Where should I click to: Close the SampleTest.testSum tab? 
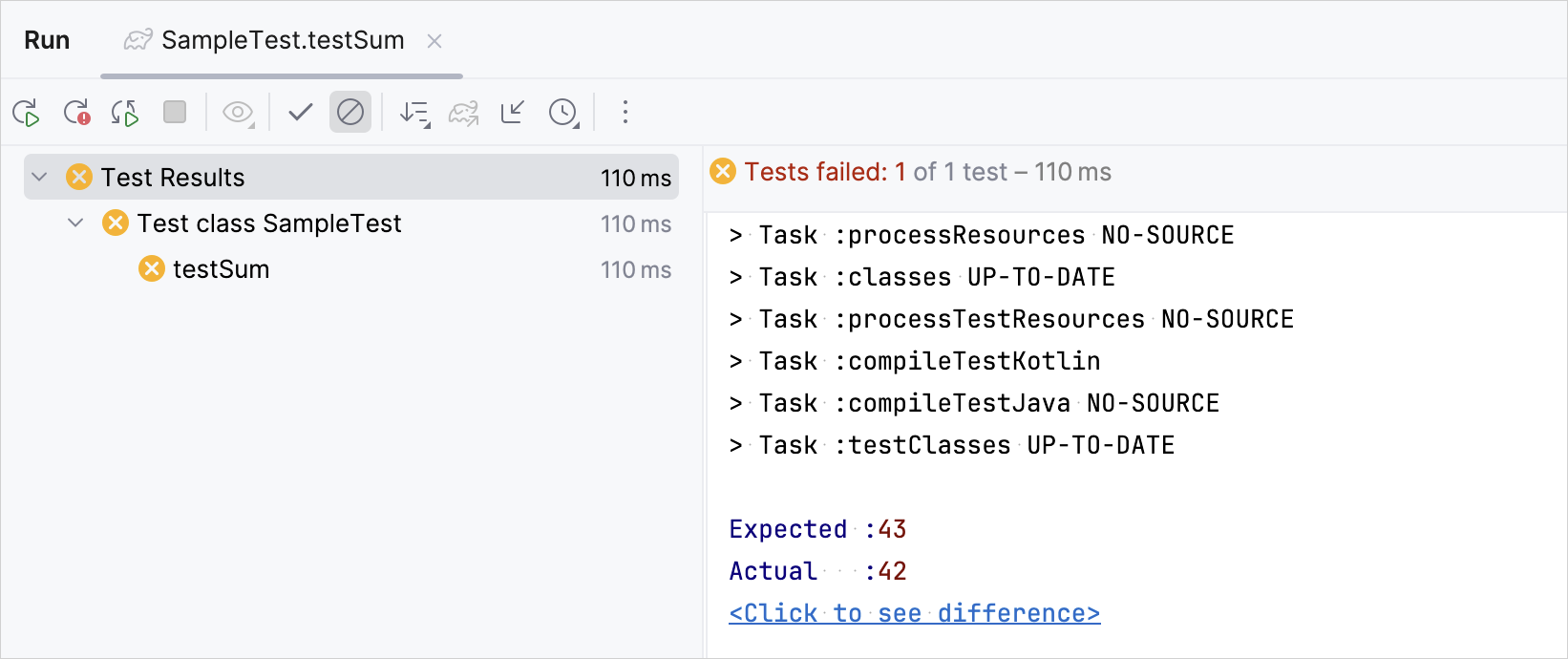(x=434, y=41)
